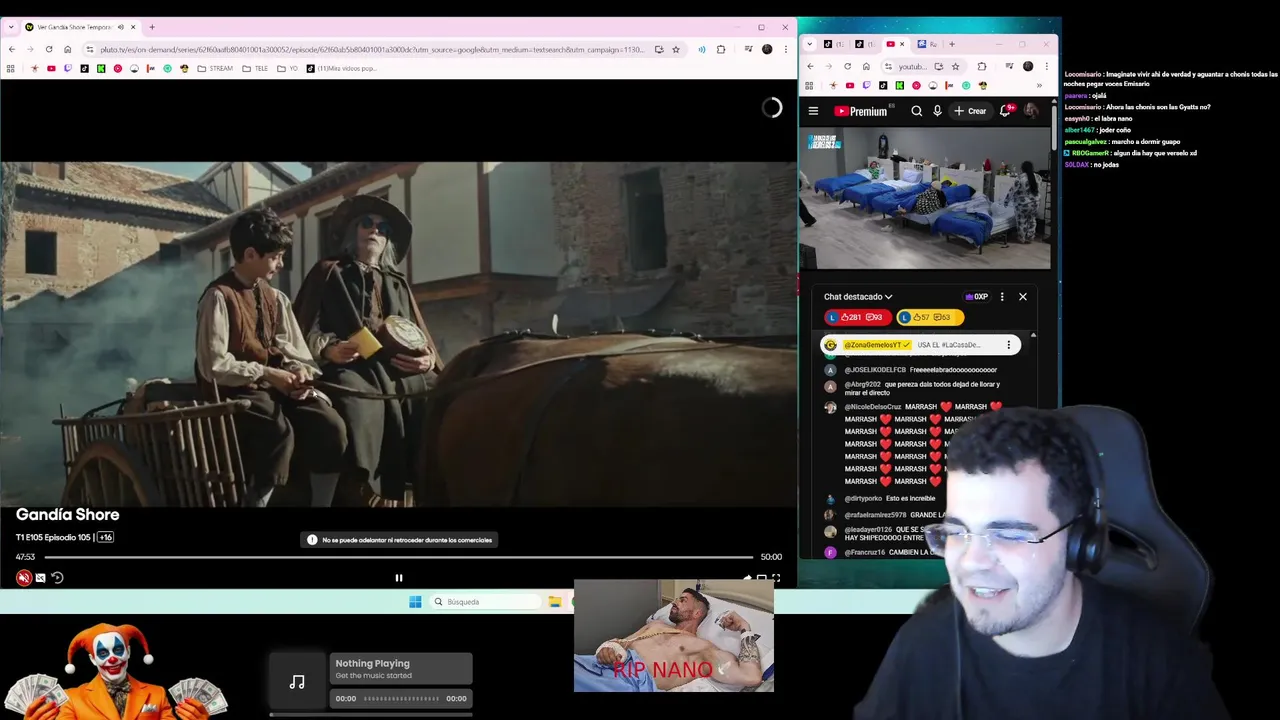Open the Windows Start menu
This screenshot has width=1280, height=720.
tap(415, 602)
